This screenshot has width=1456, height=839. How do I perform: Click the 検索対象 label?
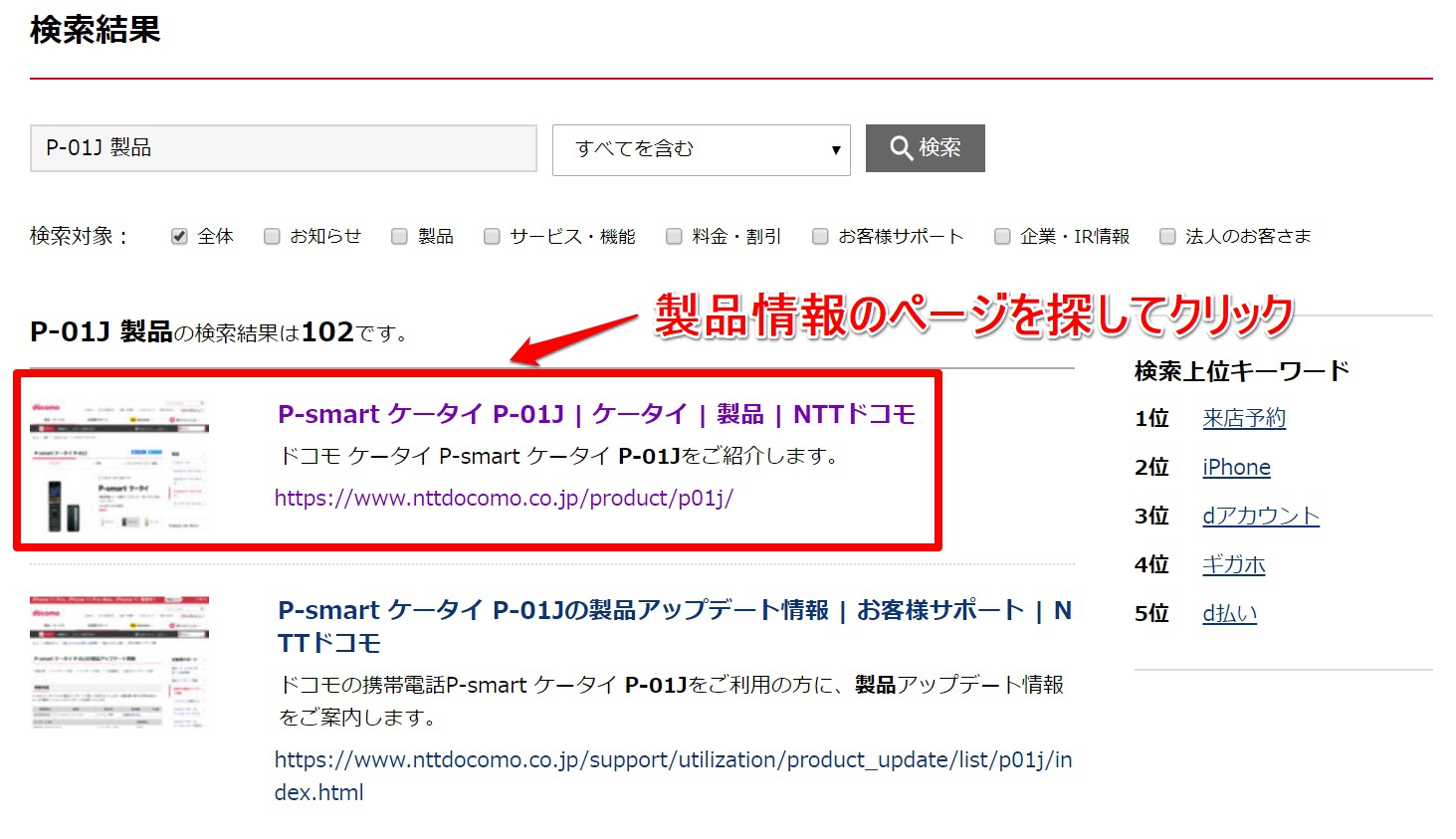[79, 236]
